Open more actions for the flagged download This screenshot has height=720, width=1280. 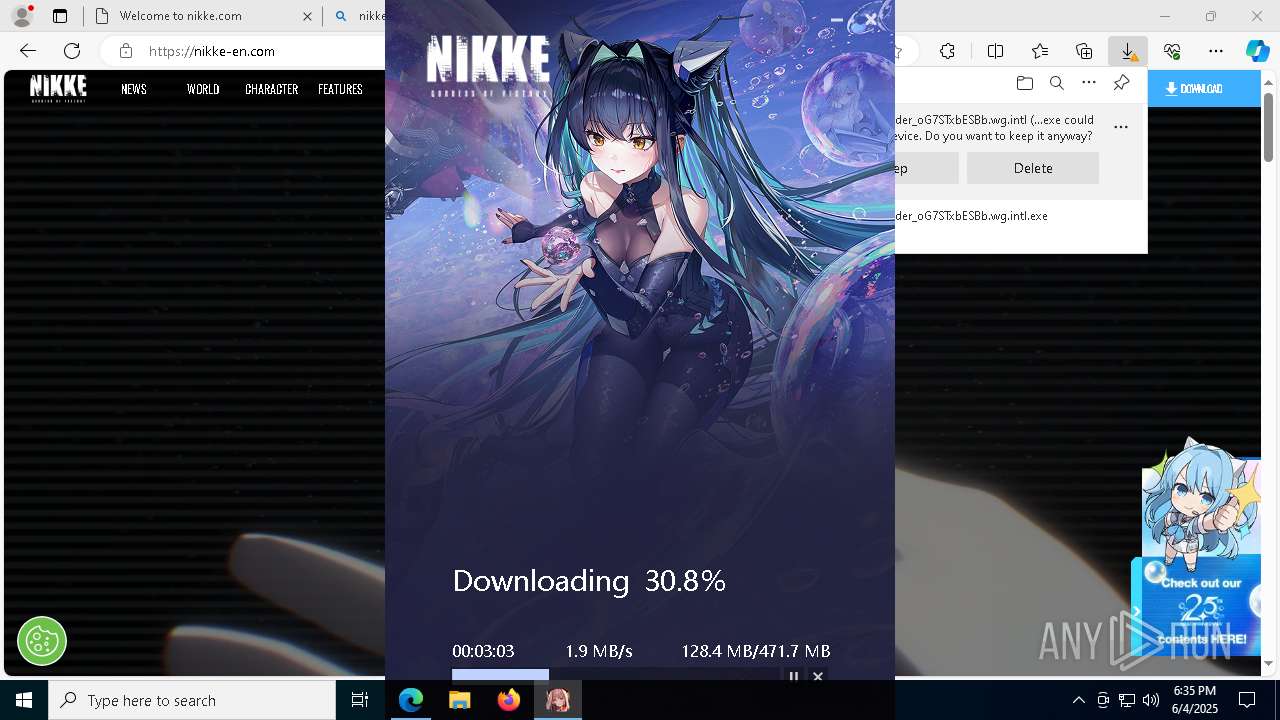click(1121, 127)
